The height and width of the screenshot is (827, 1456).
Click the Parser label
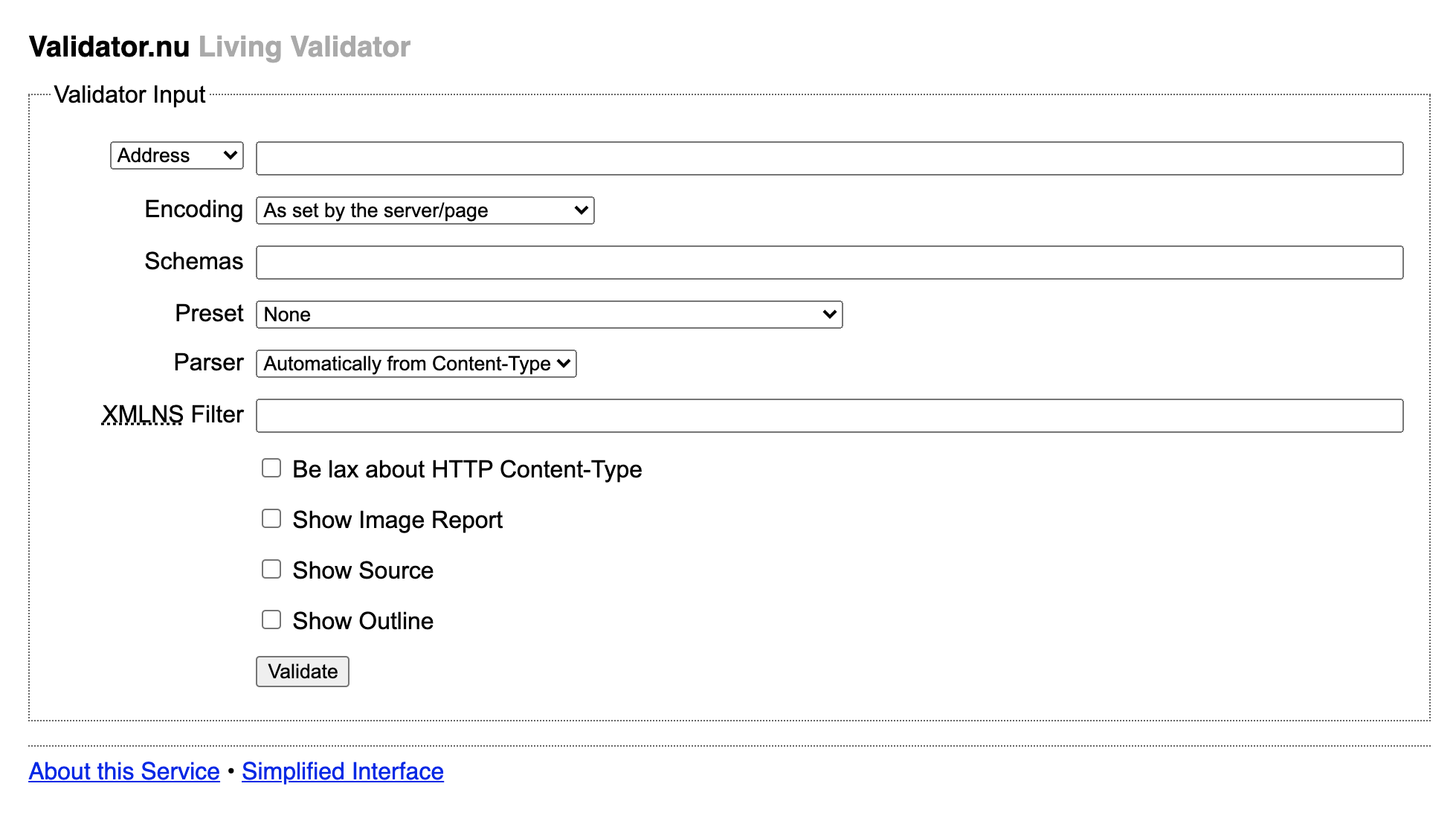click(x=209, y=362)
